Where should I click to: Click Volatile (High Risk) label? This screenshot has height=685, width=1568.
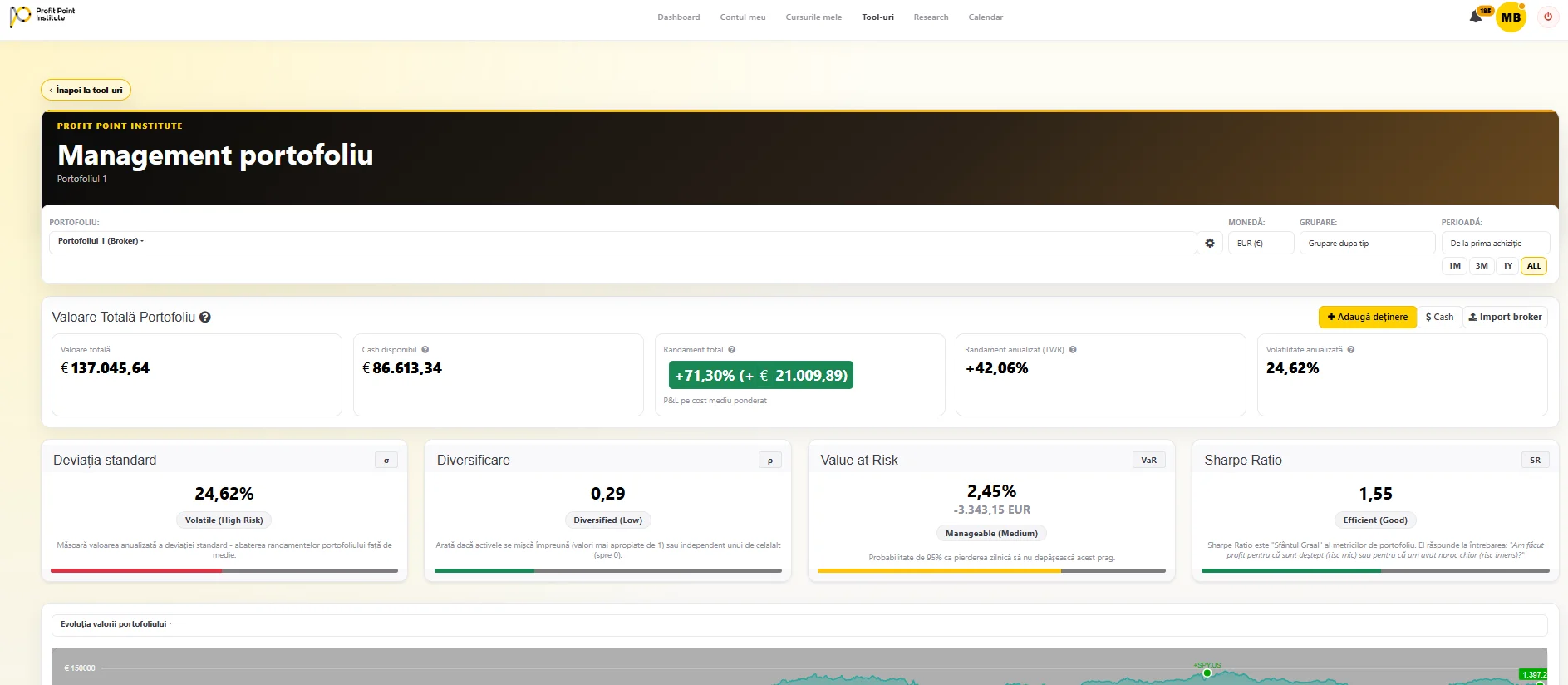[x=224, y=520]
